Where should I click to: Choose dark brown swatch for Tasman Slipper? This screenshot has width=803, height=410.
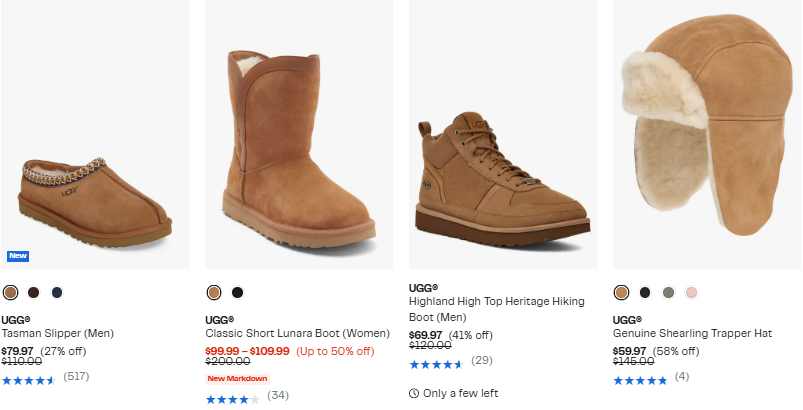(x=33, y=292)
